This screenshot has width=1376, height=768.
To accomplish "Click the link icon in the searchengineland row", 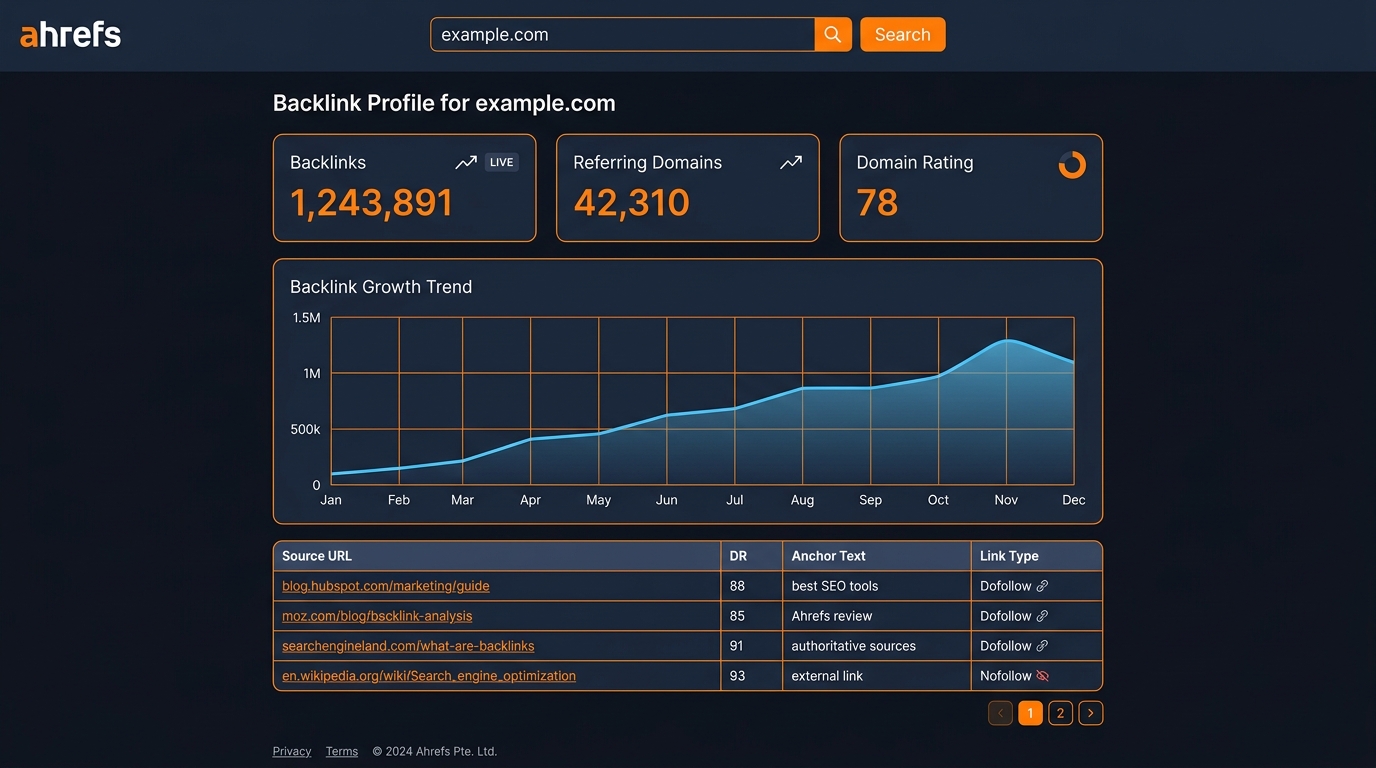I will click(x=1042, y=646).
